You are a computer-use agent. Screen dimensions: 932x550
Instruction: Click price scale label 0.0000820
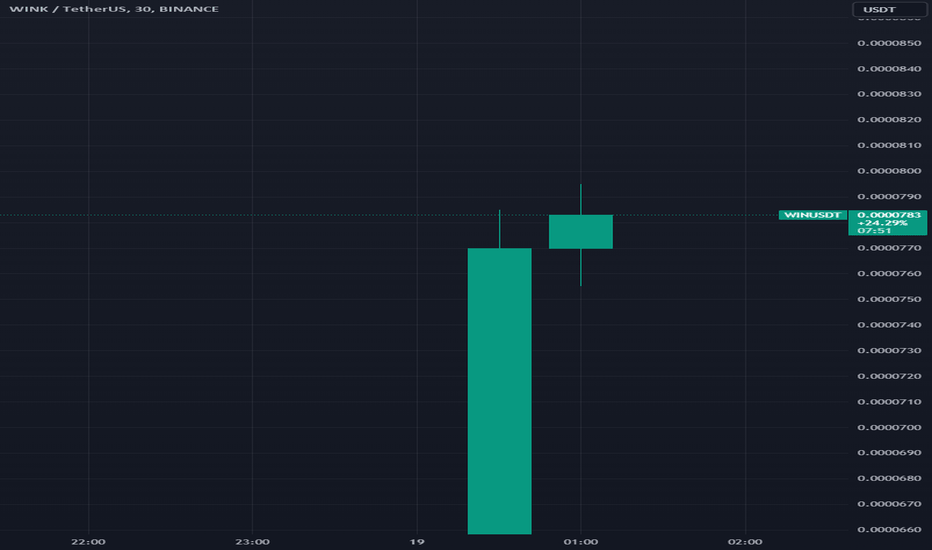point(889,120)
